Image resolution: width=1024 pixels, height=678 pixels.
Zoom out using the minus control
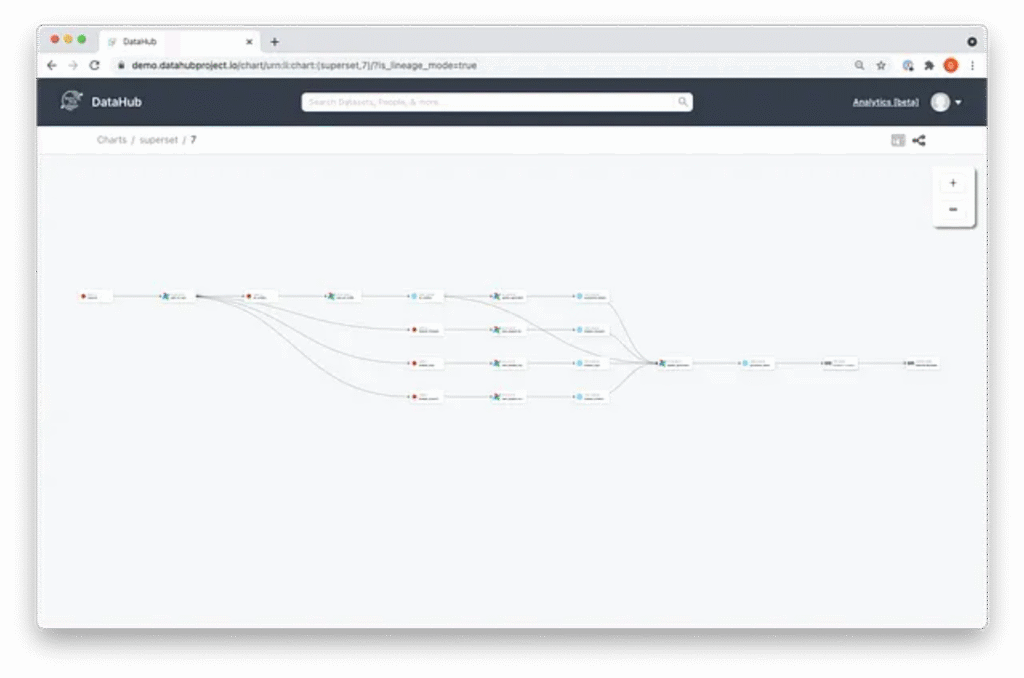coord(953,209)
